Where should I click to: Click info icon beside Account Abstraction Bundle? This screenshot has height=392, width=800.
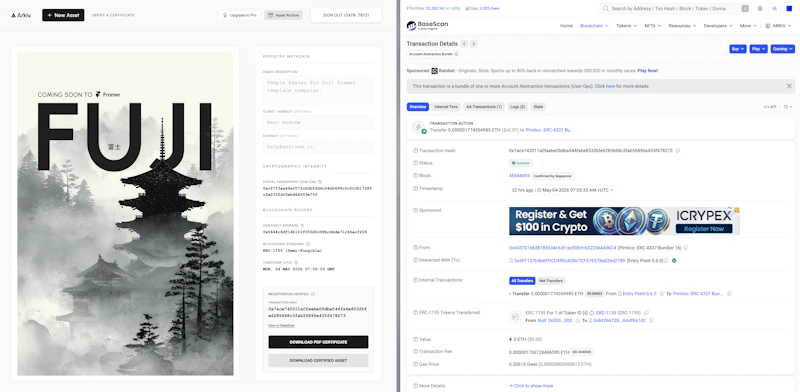pyautogui.click(x=456, y=54)
